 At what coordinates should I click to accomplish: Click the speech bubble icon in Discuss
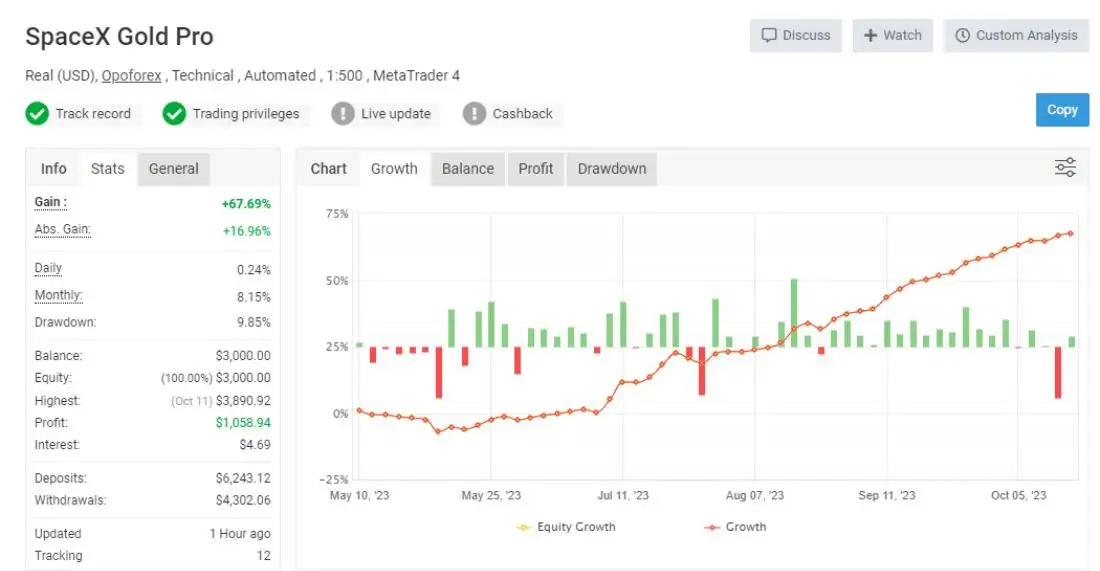tap(769, 35)
